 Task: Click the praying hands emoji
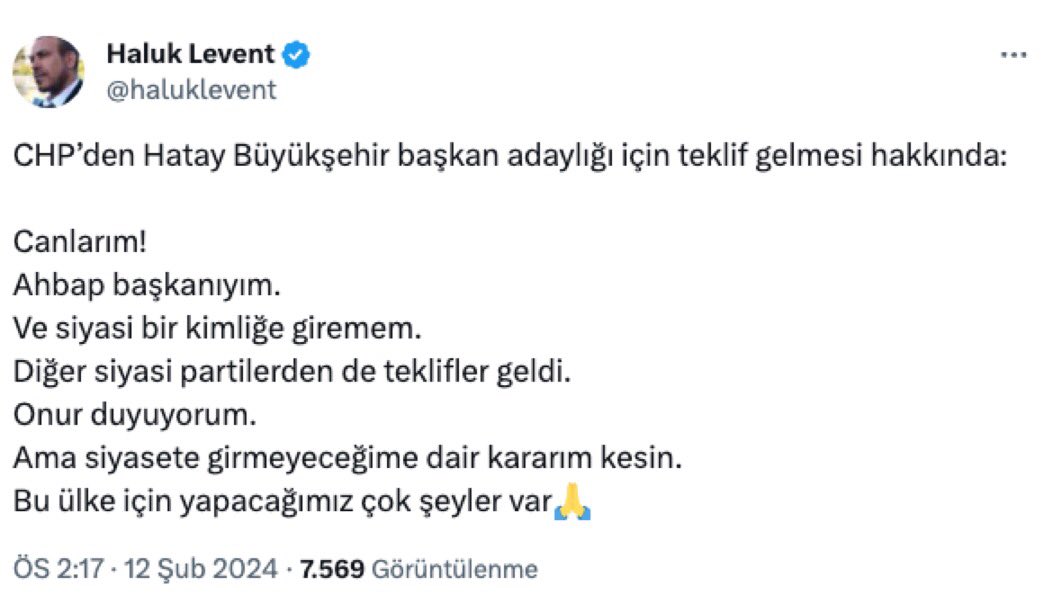point(573,502)
